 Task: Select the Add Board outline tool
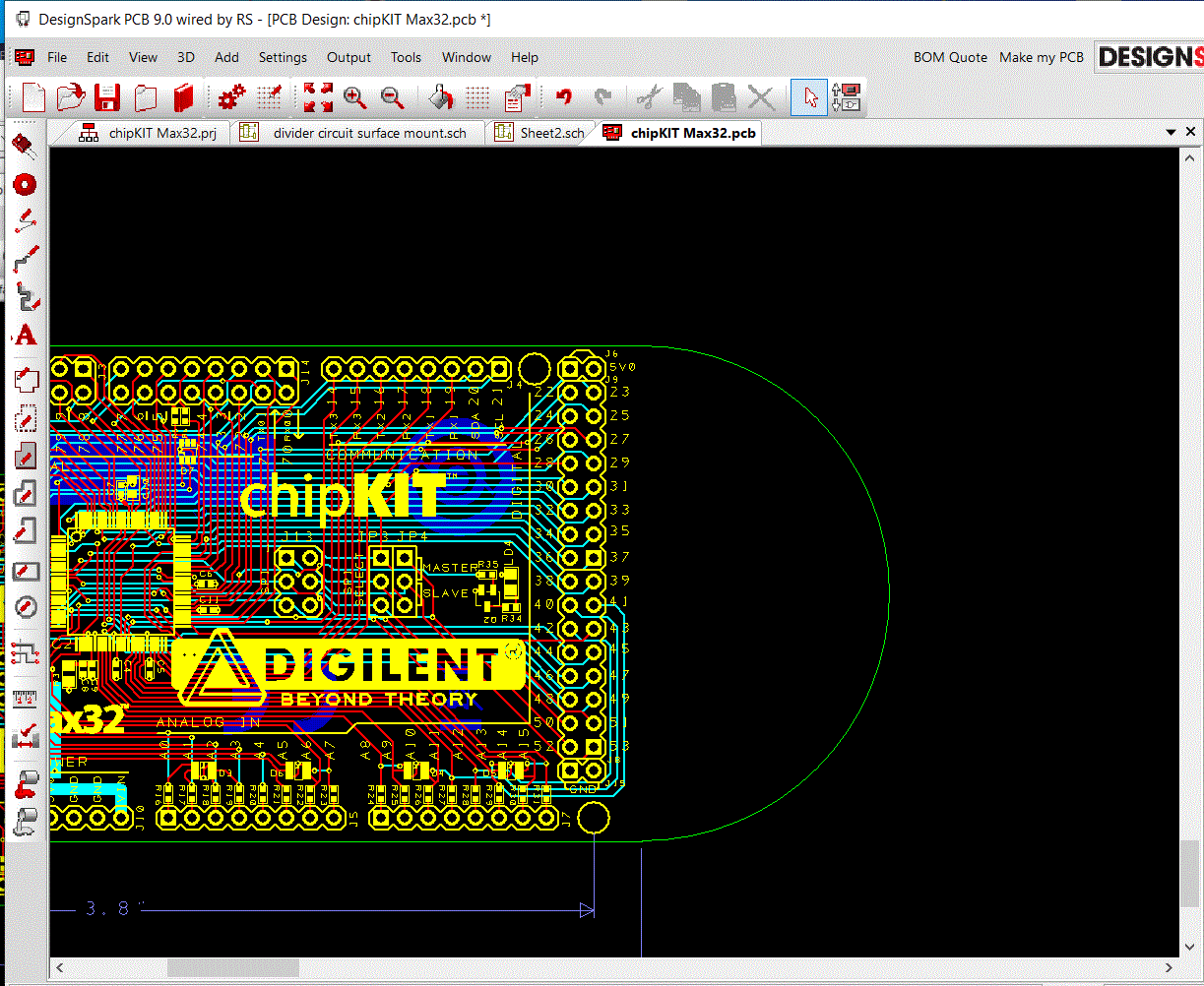(x=26, y=378)
